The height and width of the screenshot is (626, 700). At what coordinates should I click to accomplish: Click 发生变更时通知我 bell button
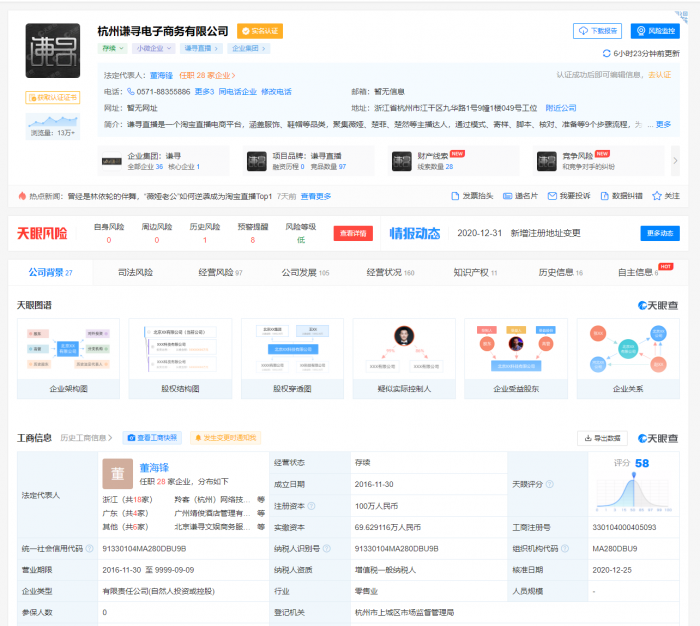[x=225, y=438]
